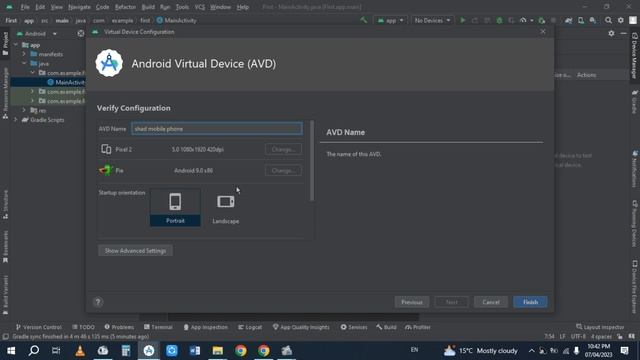The height and width of the screenshot is (360, 640).
Task: Open the No Devices selector dropdown
Action: click(x=432, y=20)
